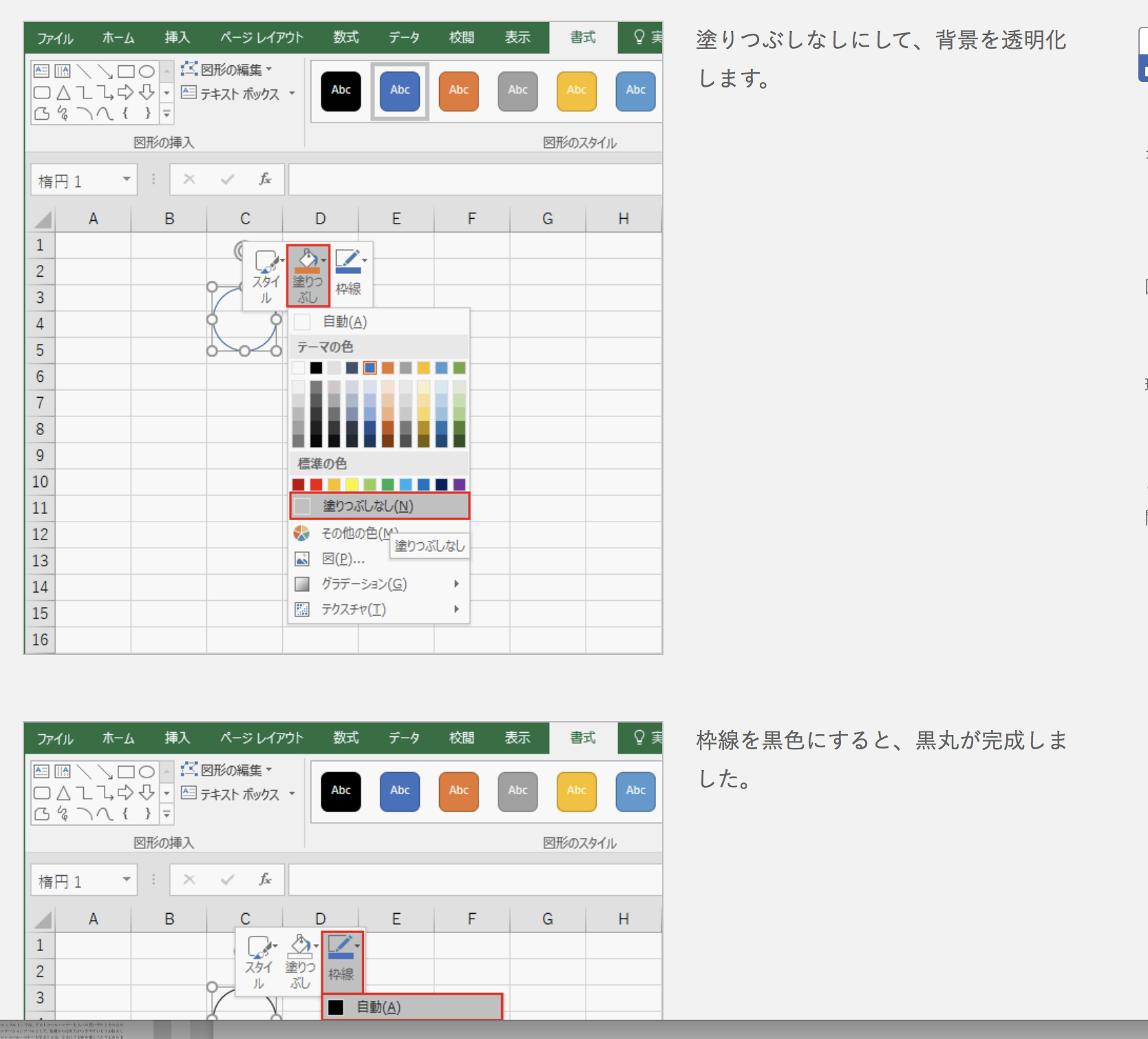1148x1039 pixels.
Task: Select row 16 header in top screenshot
Action: (40, 640)
